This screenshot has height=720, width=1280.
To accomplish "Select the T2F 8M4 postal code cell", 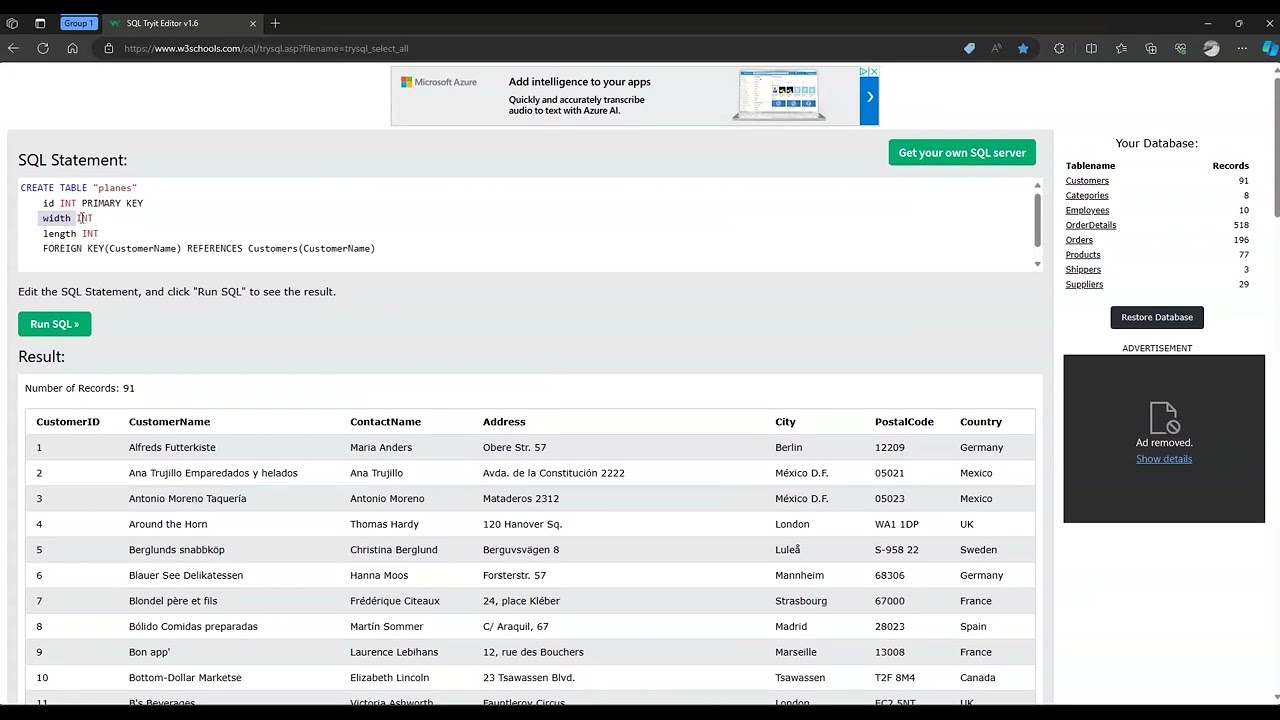I will click(x=895, y=678).
